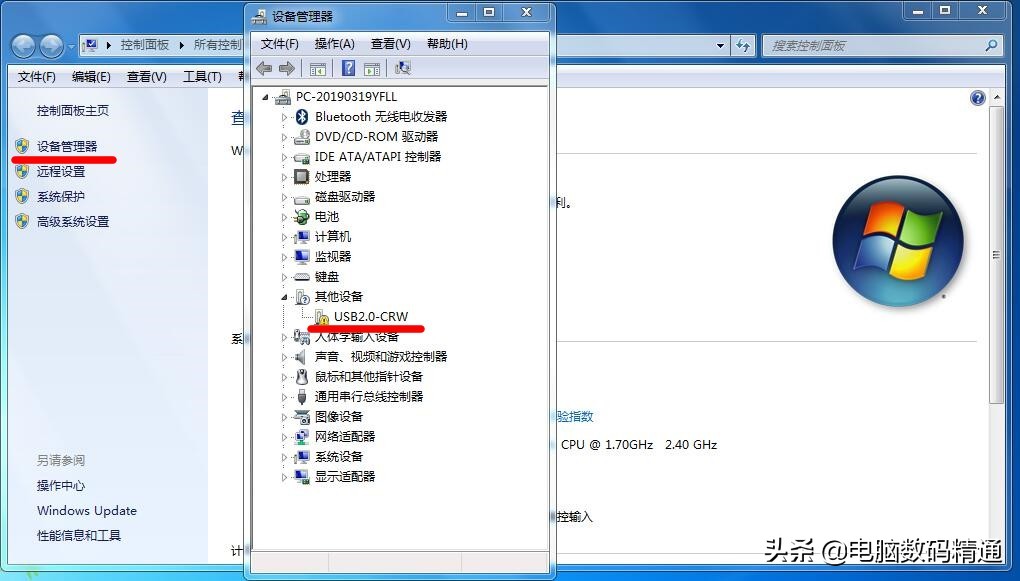1020x581 pixels.
Task: Click the blue help icon near the scrollbar
Action: 977,97
